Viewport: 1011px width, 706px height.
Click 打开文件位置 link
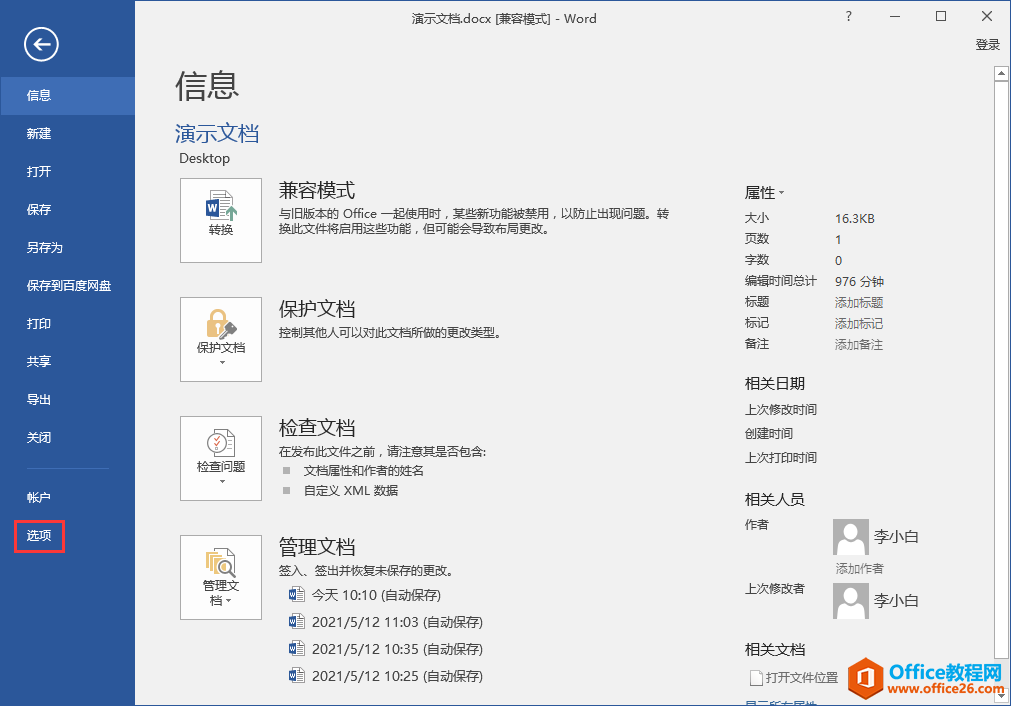801,678
